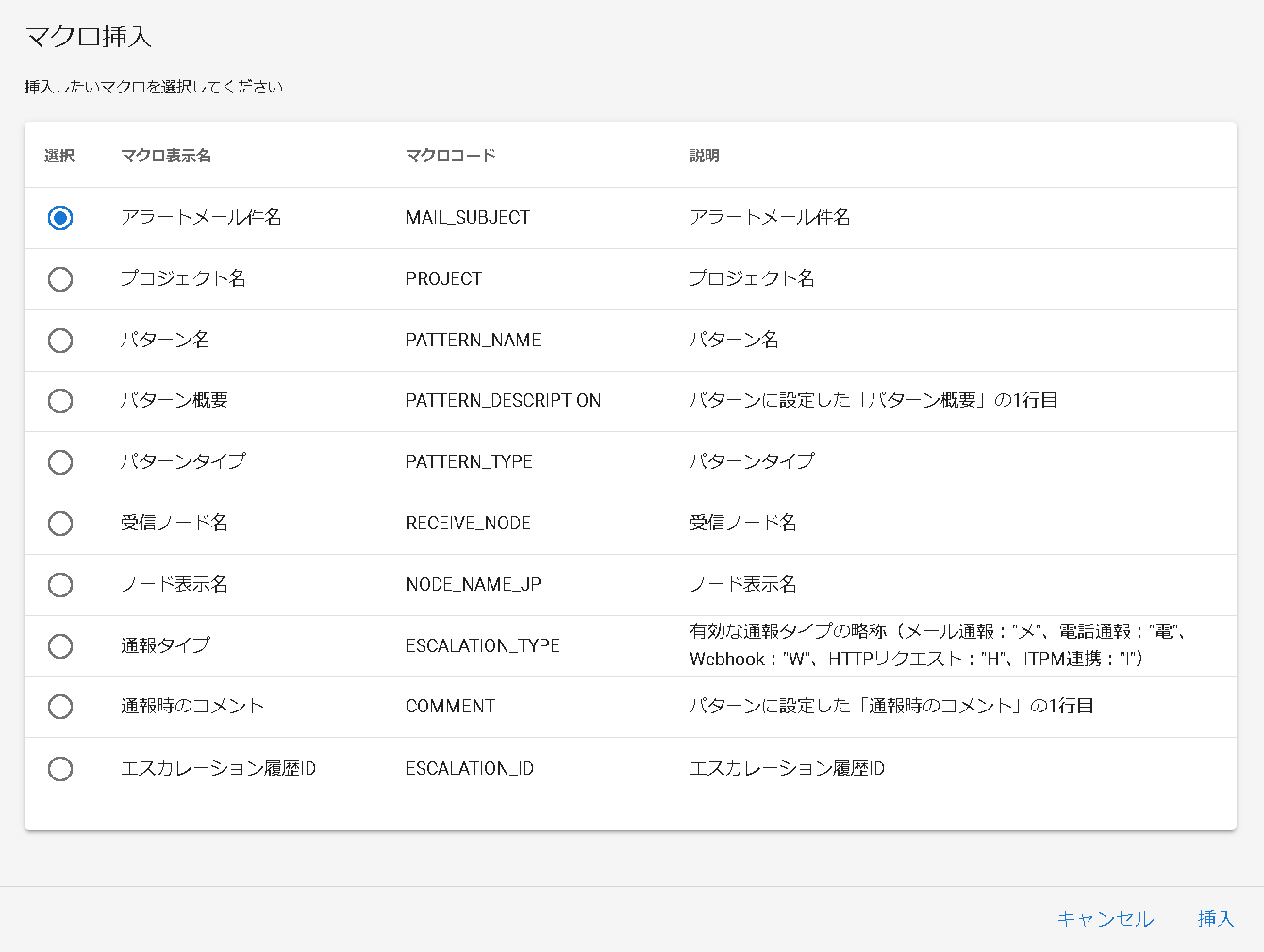The height and width of the screenshot is (952, 1264).
Task: Click the キャンセル button
Action: [x=1105, y=919]
